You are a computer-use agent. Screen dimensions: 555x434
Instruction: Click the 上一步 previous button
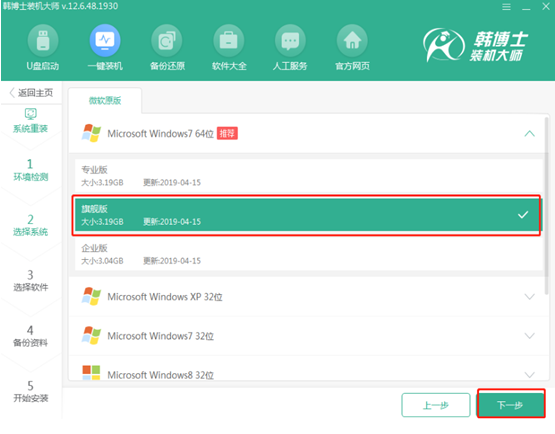tap(436, 405)
